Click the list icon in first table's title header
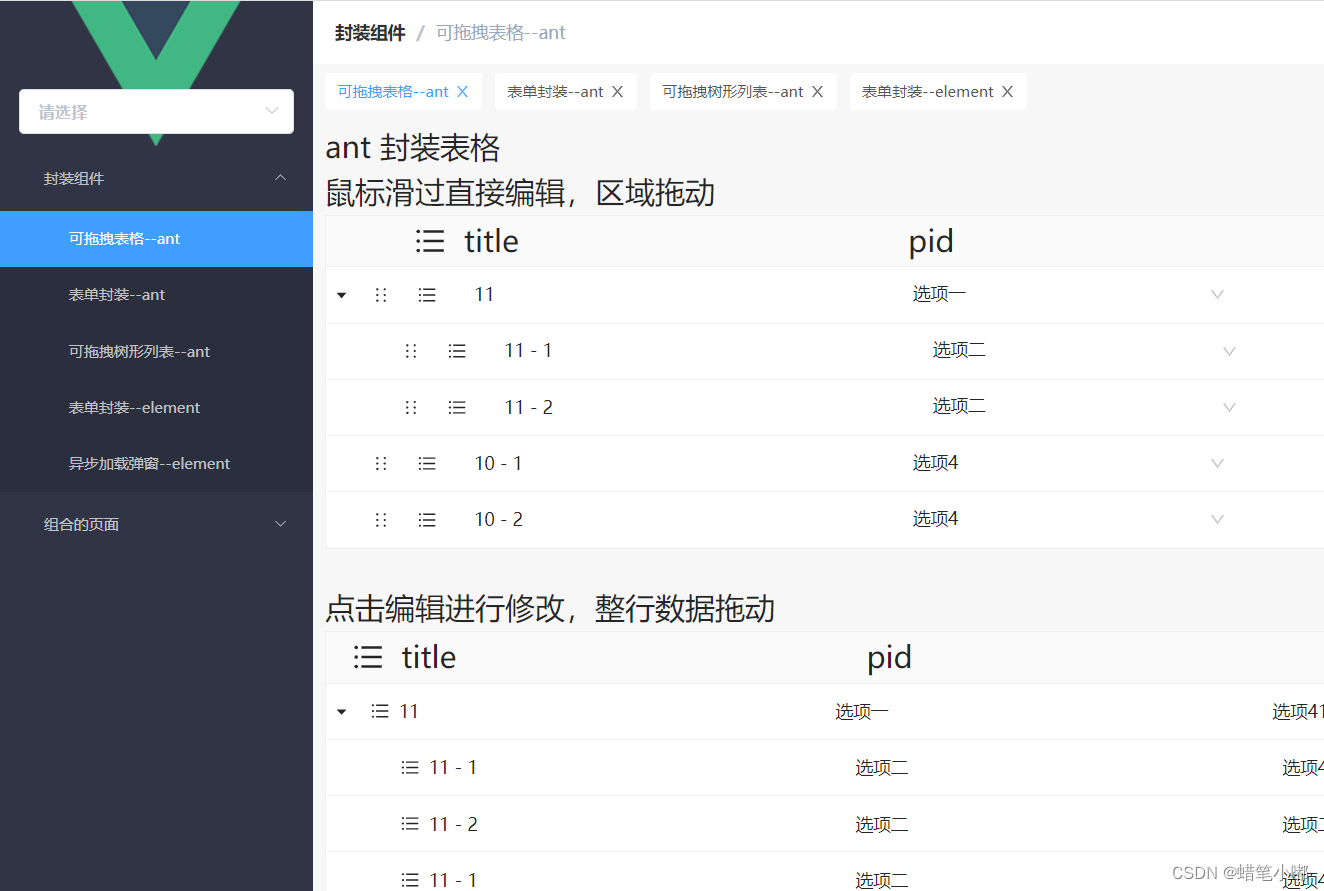 [x=430, y=241]
